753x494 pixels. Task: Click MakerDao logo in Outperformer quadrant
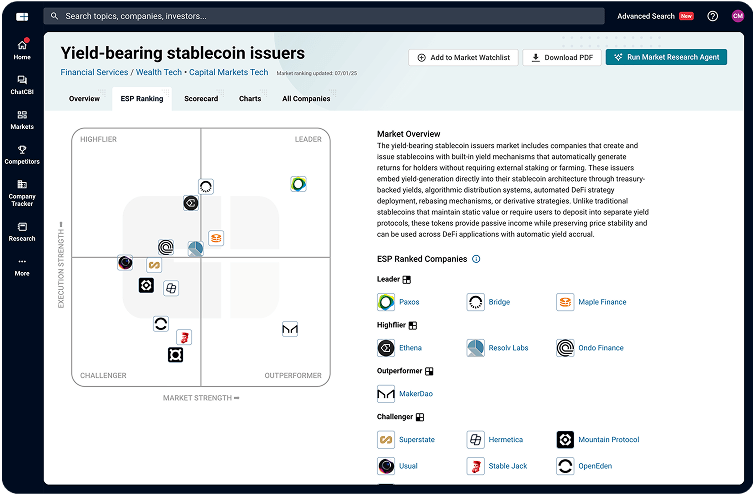[290, 329]
